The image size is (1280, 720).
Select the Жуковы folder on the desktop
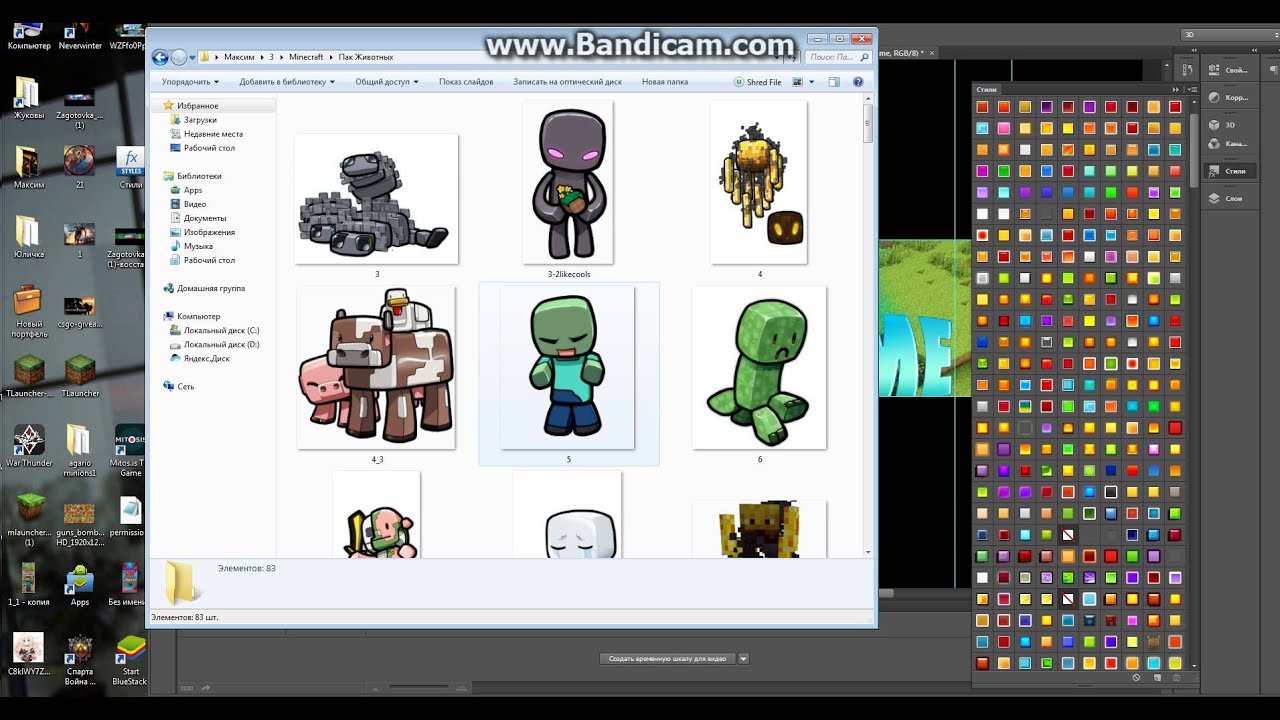(x=28, y=98)
